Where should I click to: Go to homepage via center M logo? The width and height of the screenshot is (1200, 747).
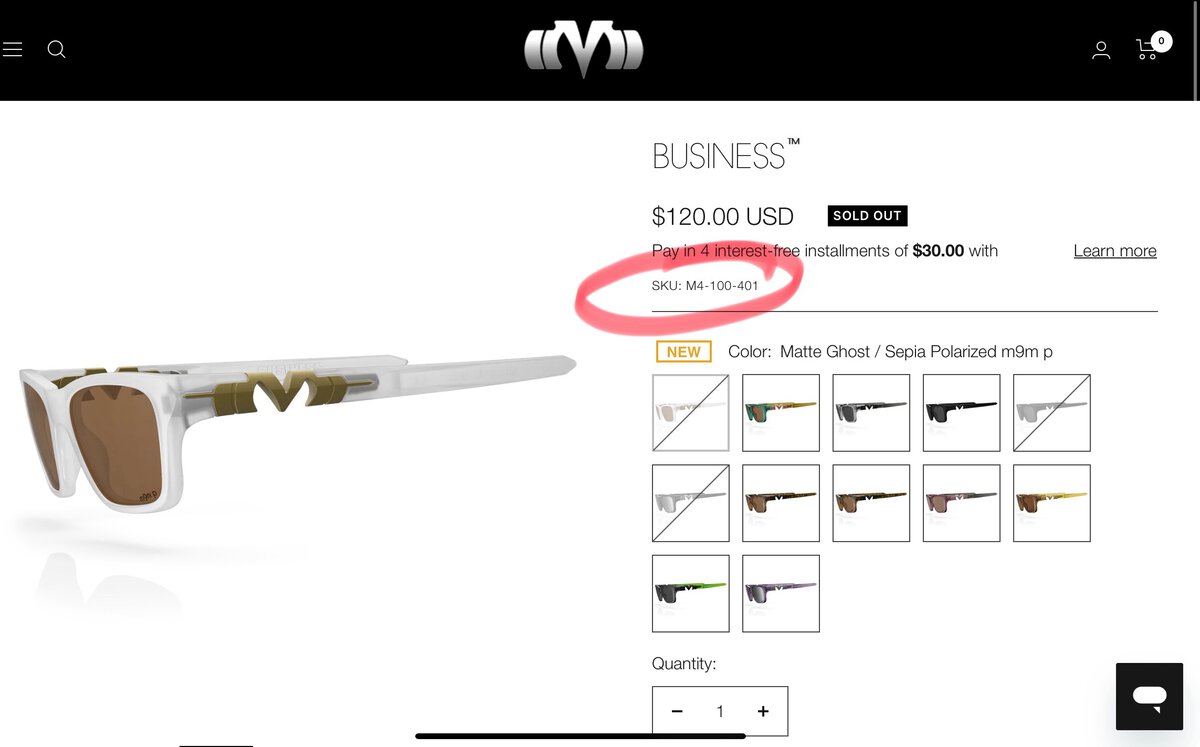[x=584, y=50]
